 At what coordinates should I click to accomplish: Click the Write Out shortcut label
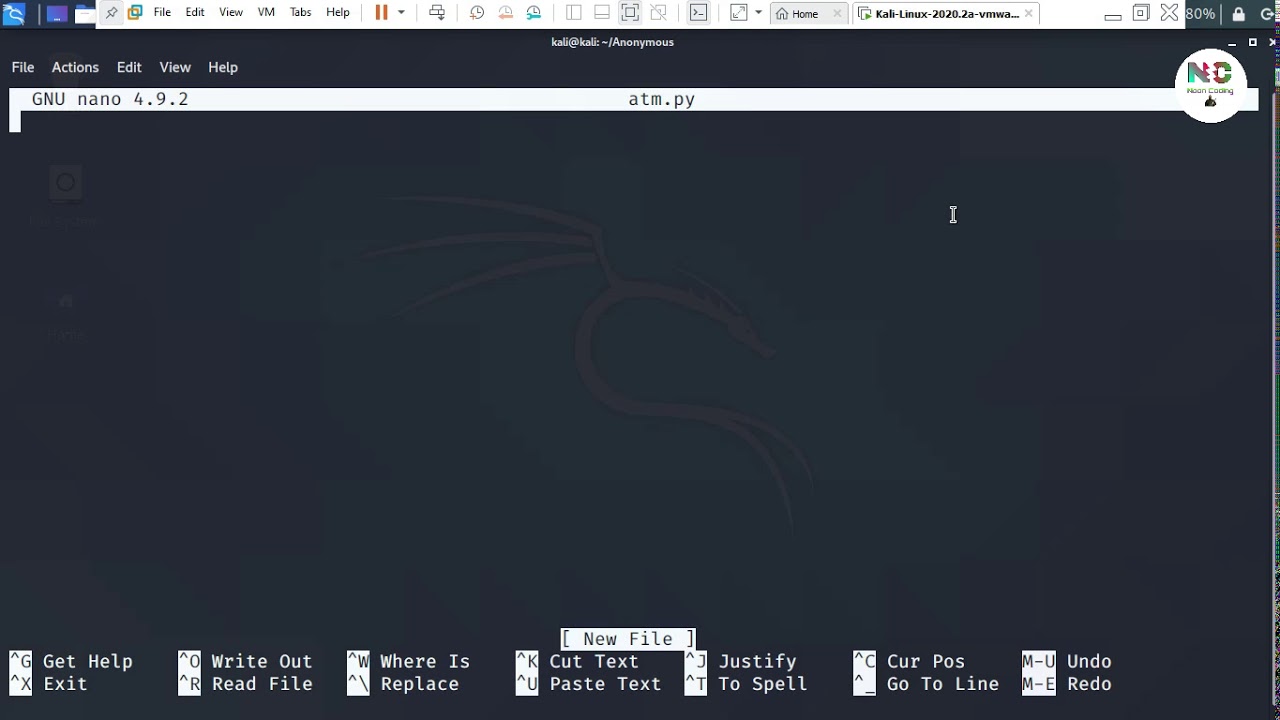[262, 661]
